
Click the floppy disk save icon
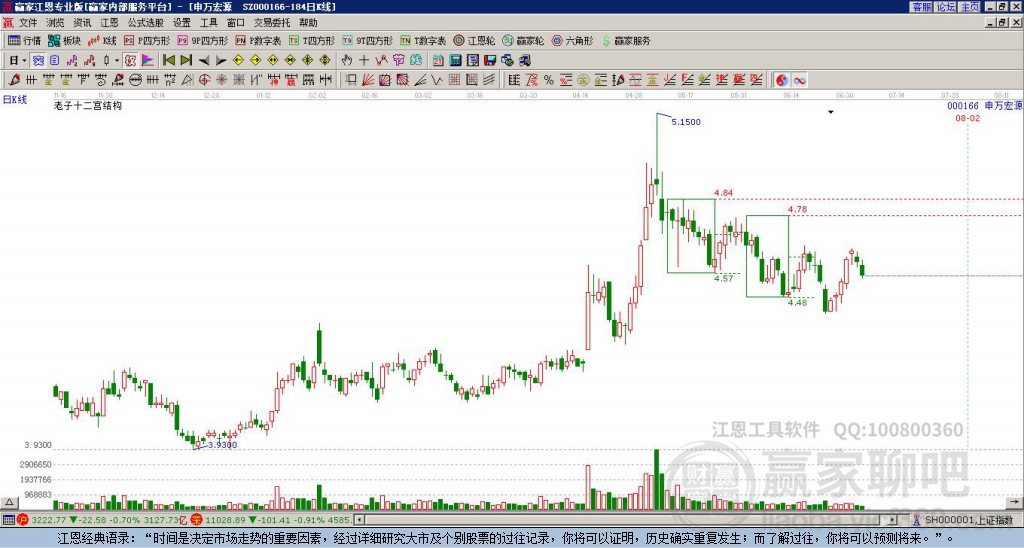490,60
